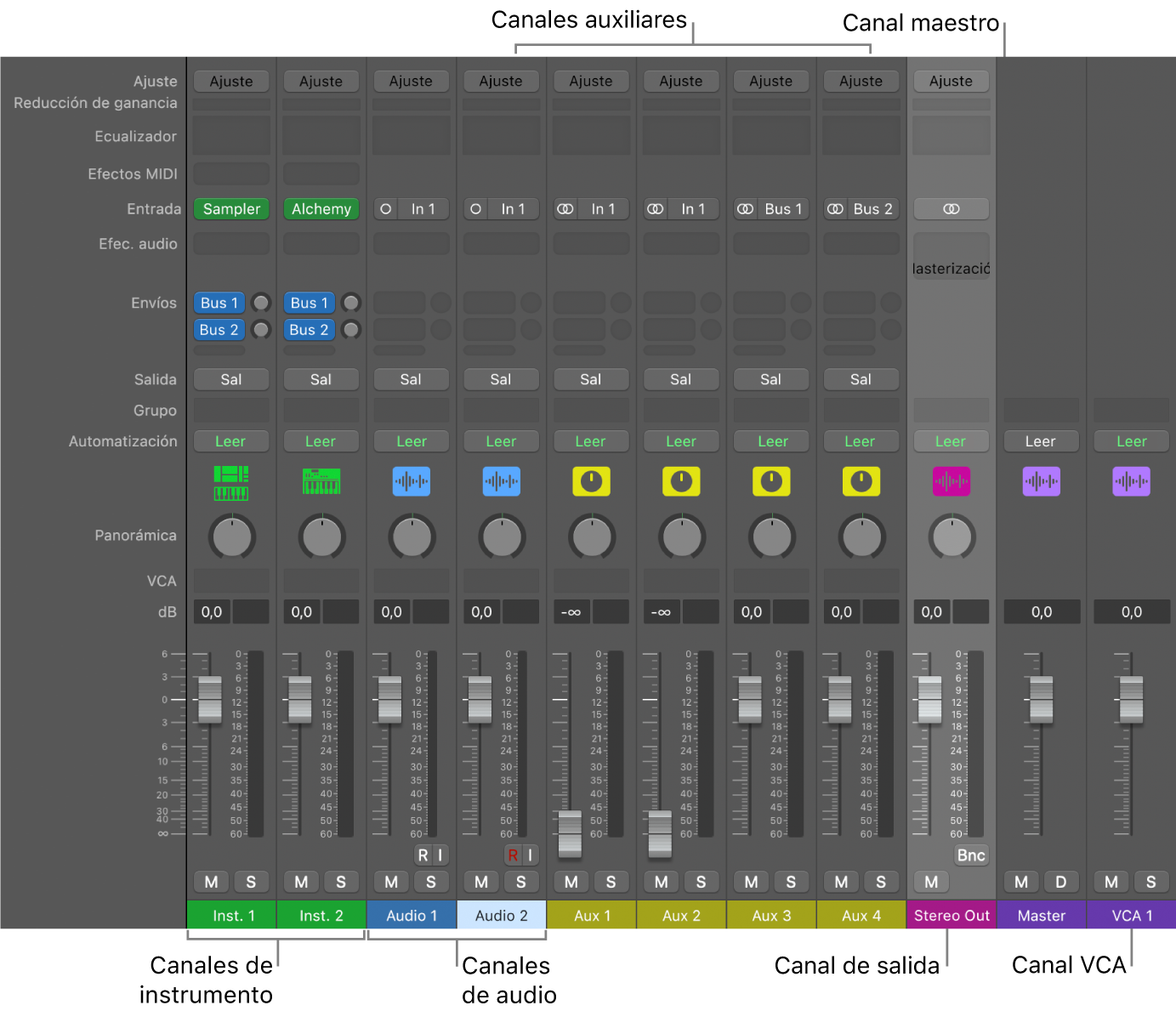
Task: Click Bus 1 send on Inst. 1
Action: [x=219, y=303]
